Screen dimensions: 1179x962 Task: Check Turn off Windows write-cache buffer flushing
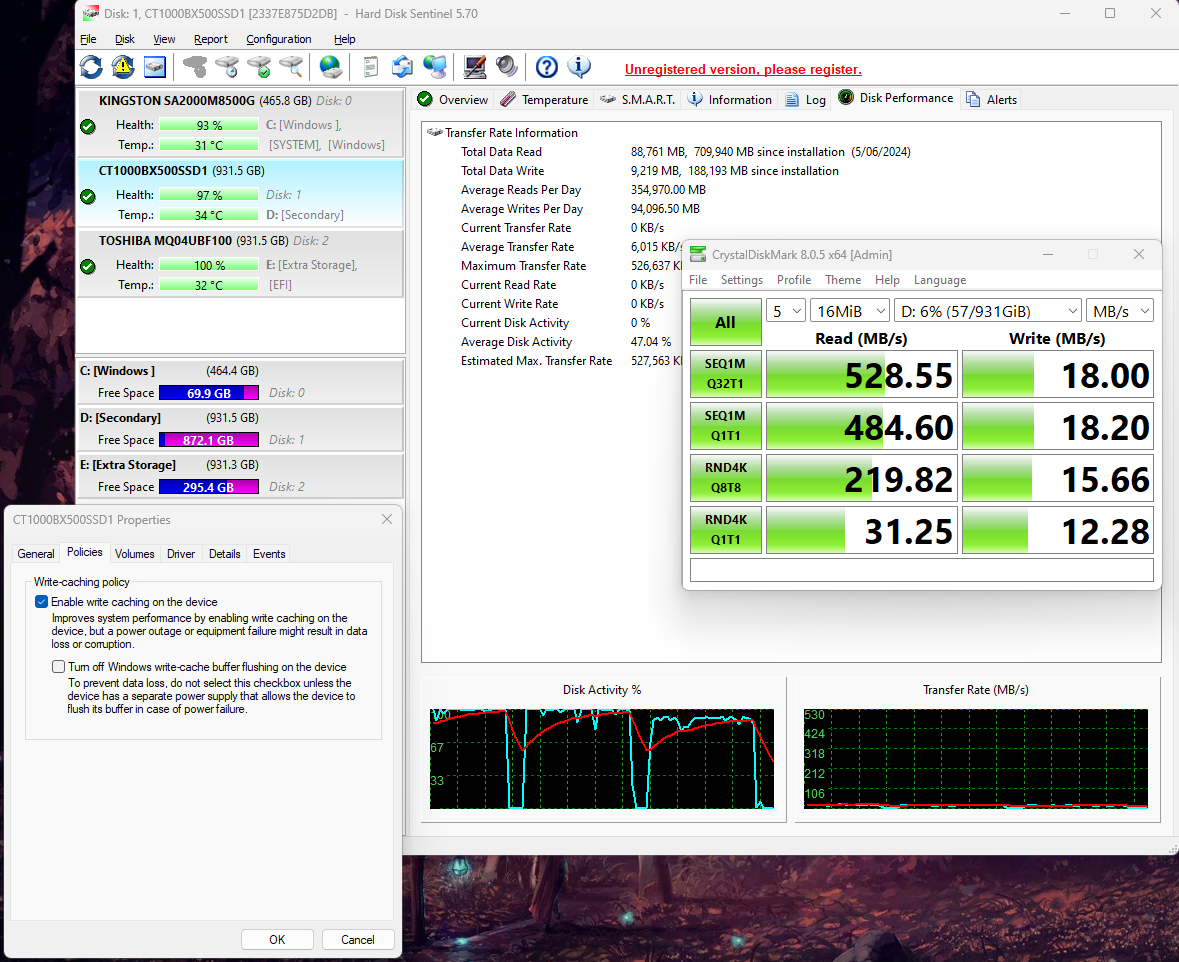click(58, 667)
